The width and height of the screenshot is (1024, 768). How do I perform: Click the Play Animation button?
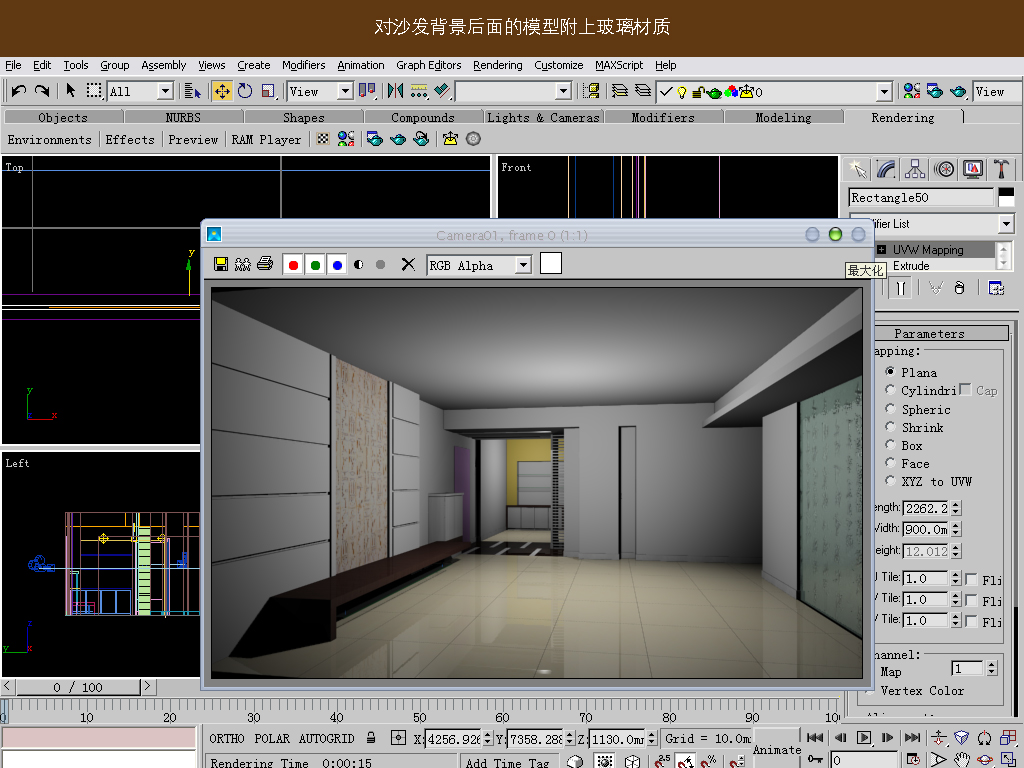(x=863, y=738)
